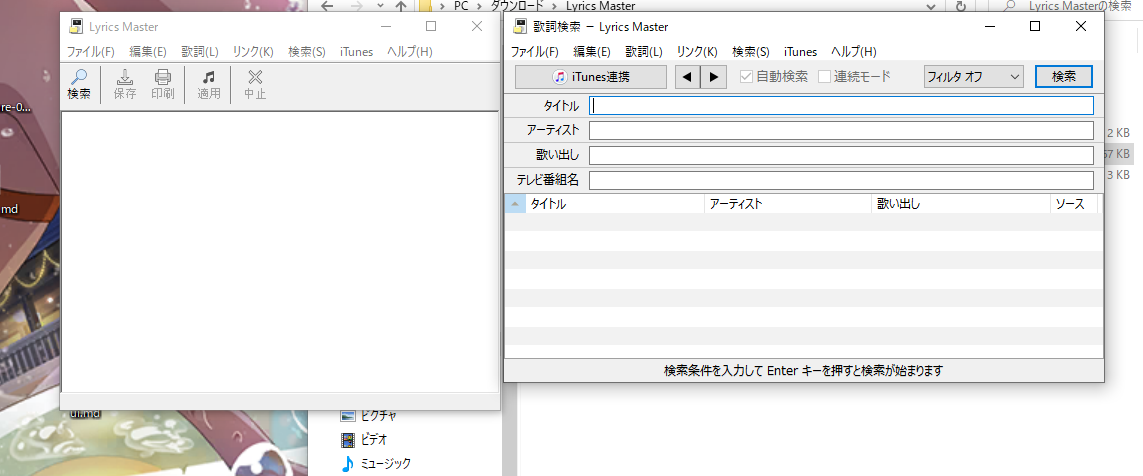Open the Pictures folder in Explorer sidebar
The height and width of the screenshot is (476, 1143).
(x=369, y=415)
